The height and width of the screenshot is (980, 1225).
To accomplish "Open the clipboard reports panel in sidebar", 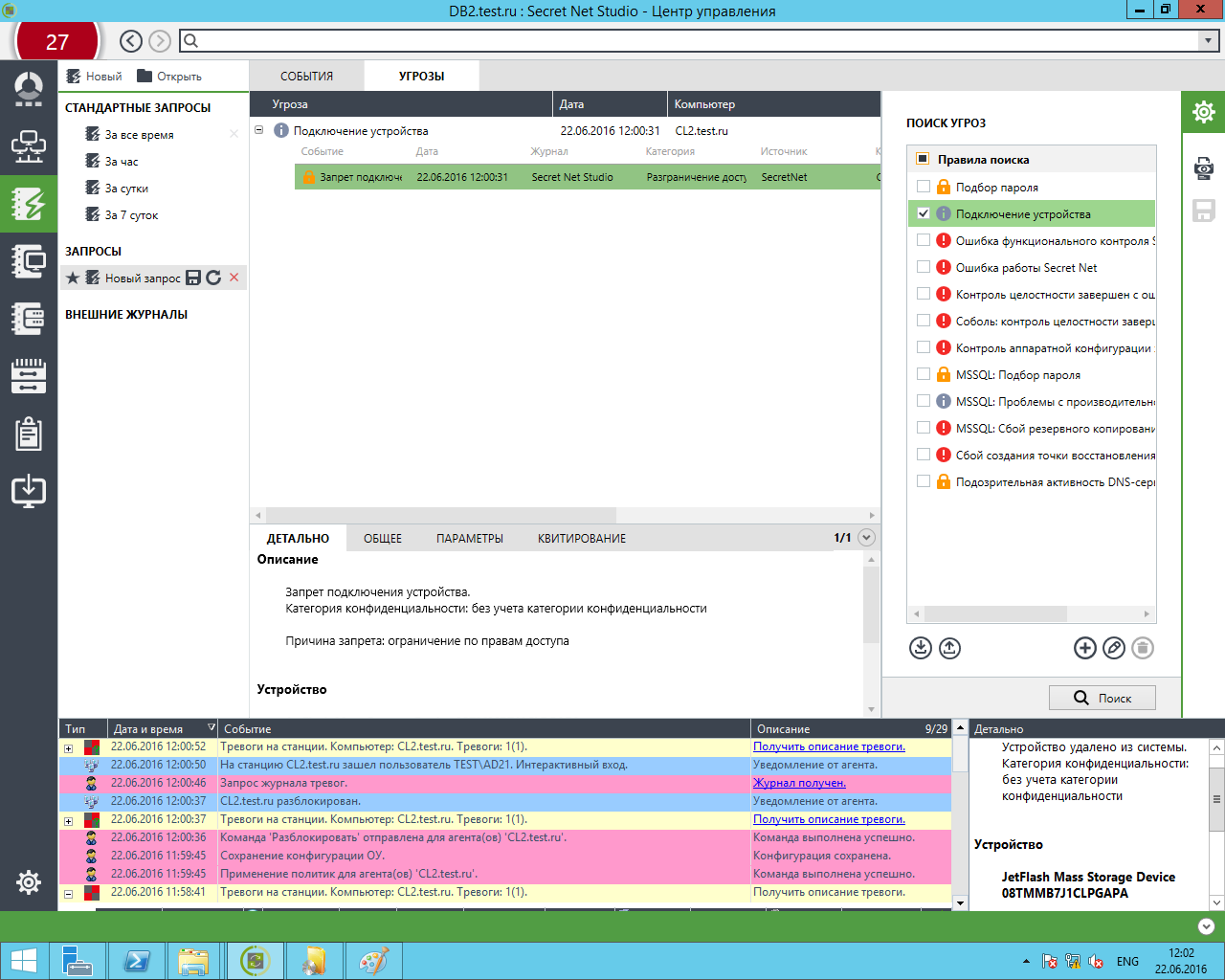I will [x=29, y=434].
